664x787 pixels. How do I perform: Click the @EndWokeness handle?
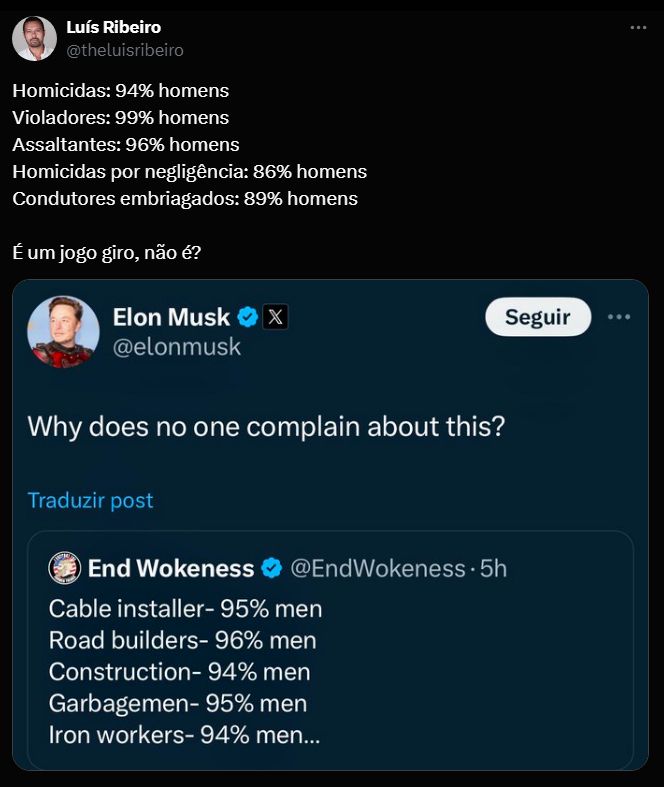click(x=378, y=569)
